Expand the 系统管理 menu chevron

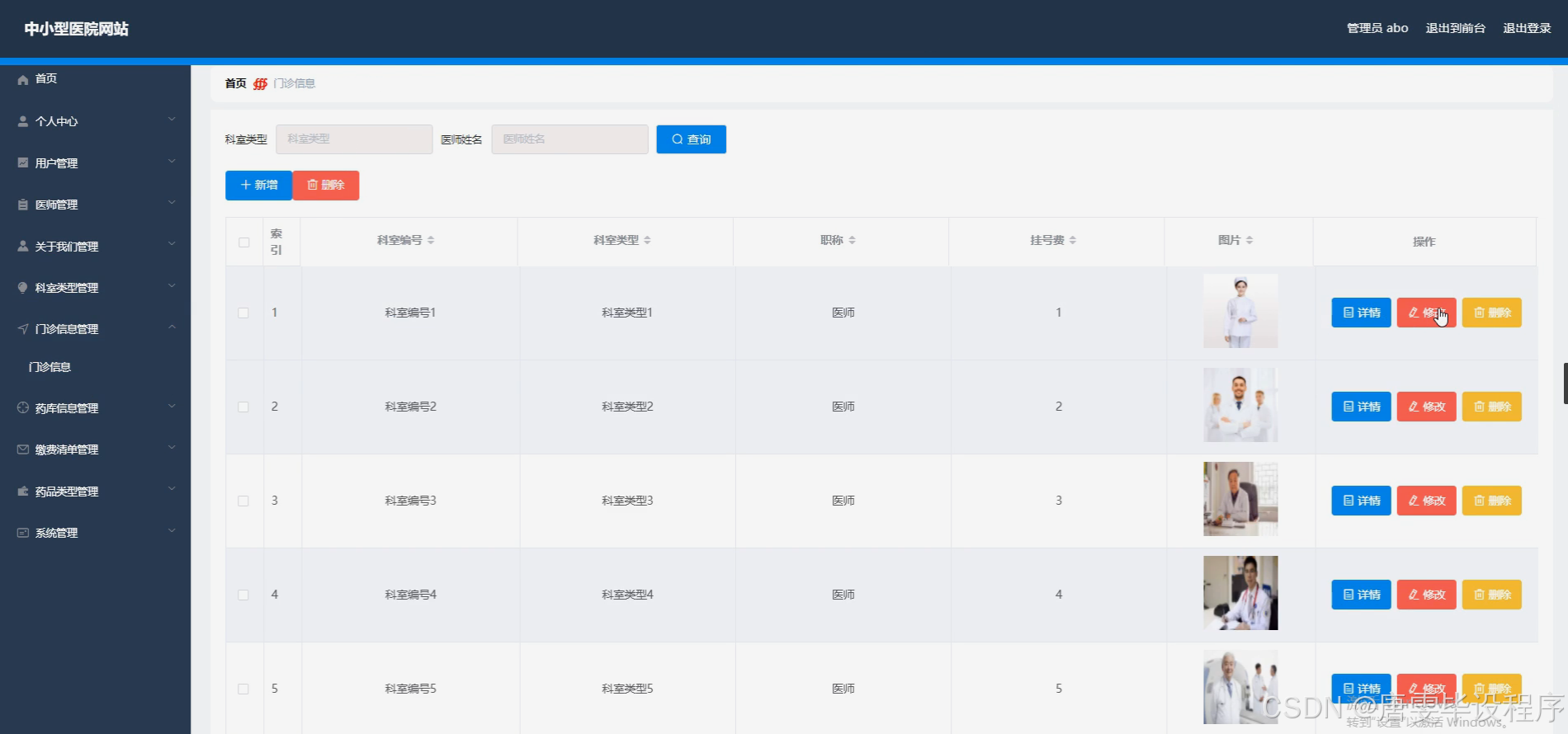(172, 530)
